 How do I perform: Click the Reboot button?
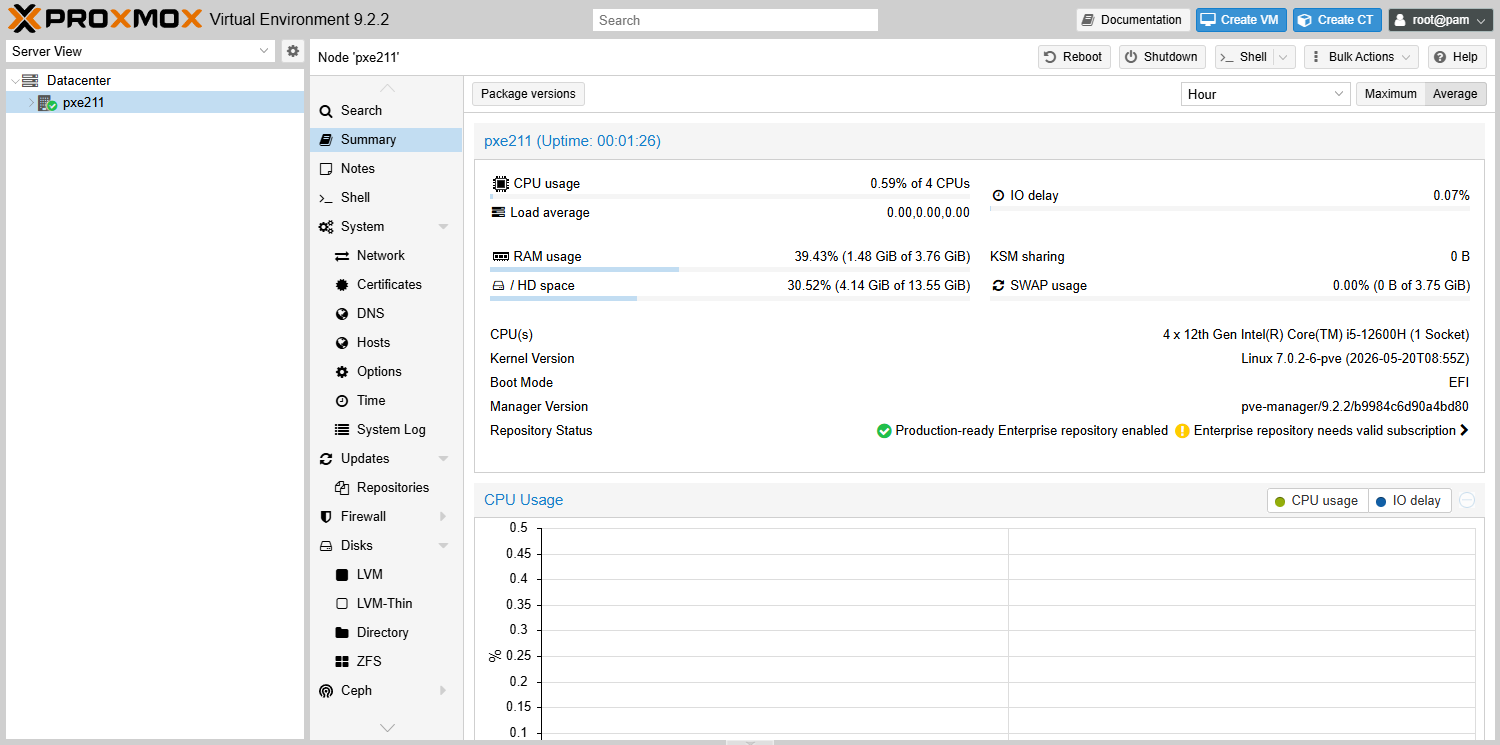[x=1073, y=57]
